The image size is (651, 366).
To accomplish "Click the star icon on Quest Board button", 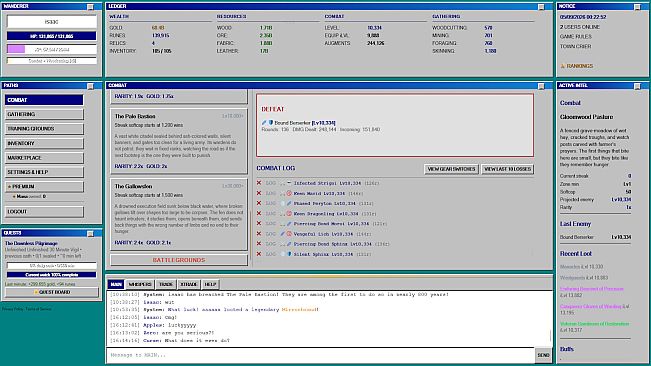I will click(x=36, y=292).
